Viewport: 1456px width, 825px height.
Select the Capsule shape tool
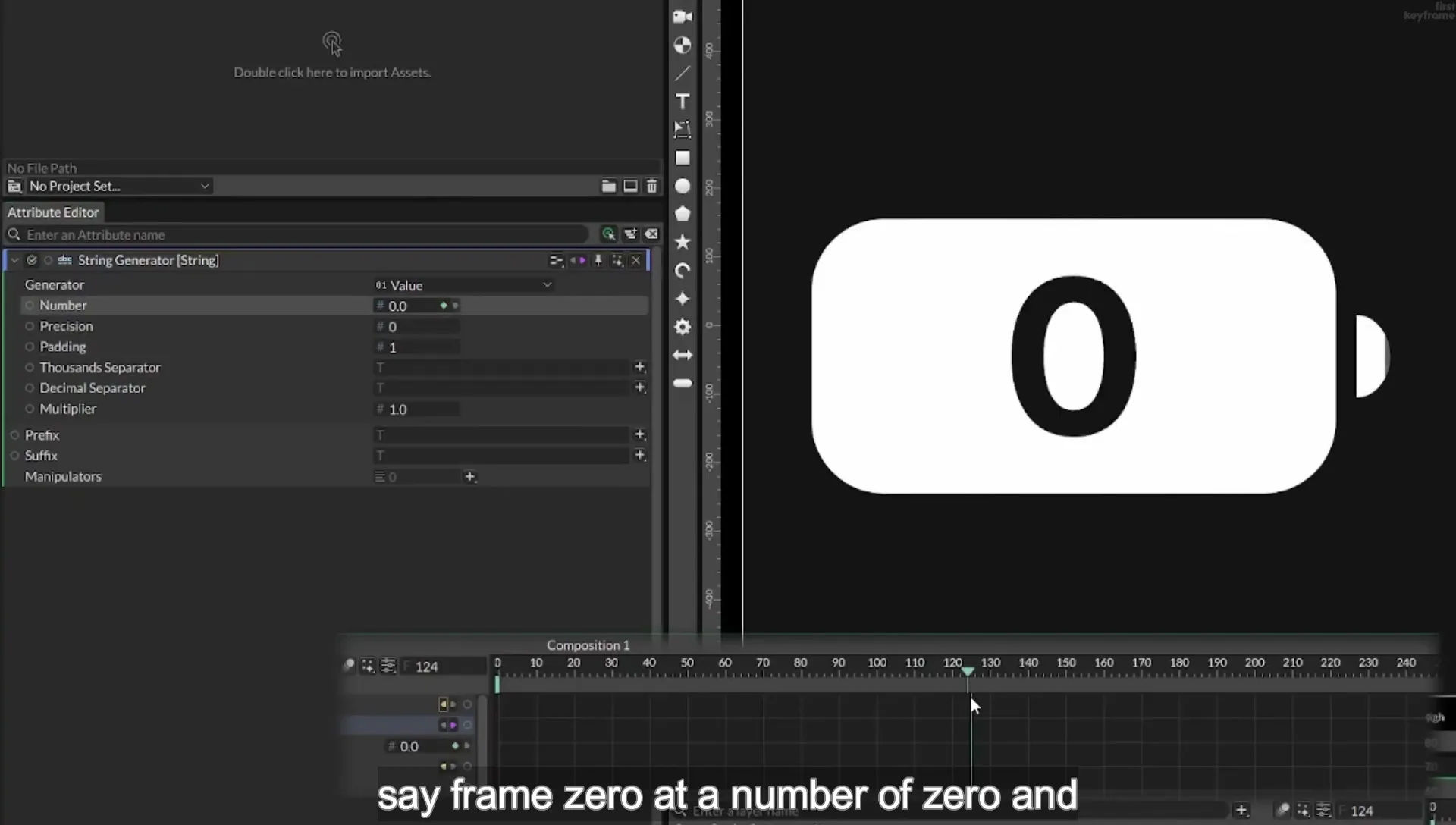coord(682,384)
